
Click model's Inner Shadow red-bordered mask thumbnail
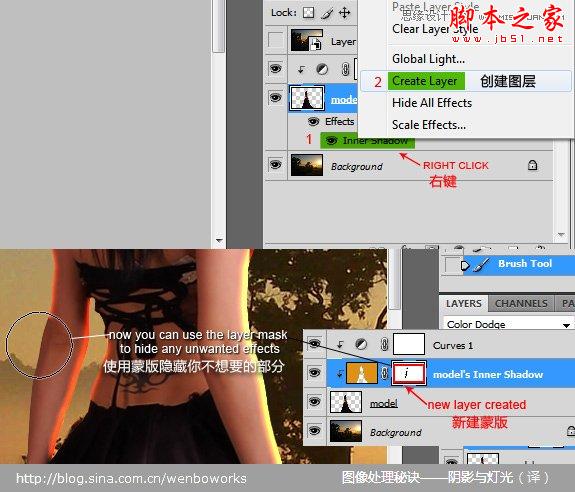[409, 373]
